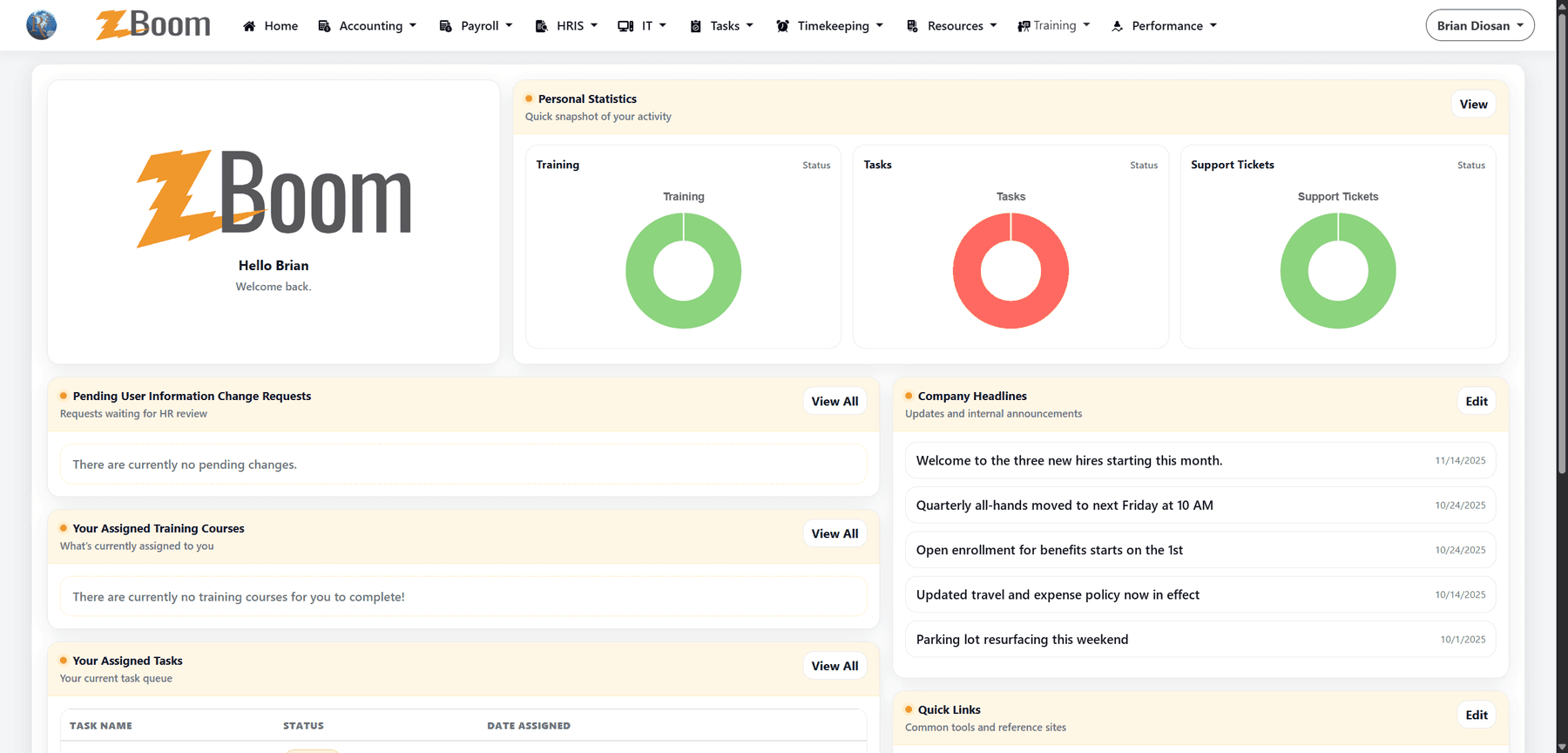Screen dimensions: 1568x753
Task: Expand the Performance dropdown caret
Action: pyautogui.click(x=1213, y=25)
